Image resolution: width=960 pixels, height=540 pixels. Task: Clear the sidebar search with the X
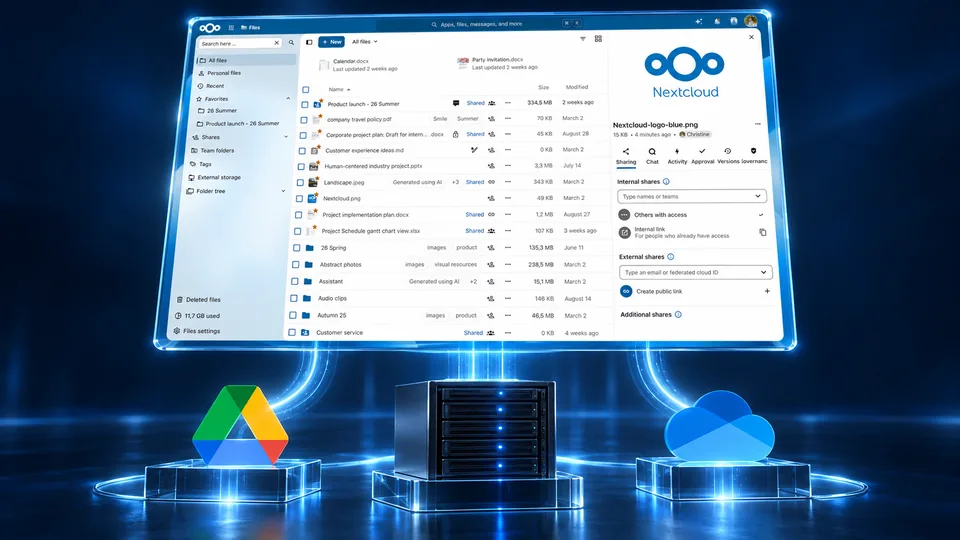[276, 43]
